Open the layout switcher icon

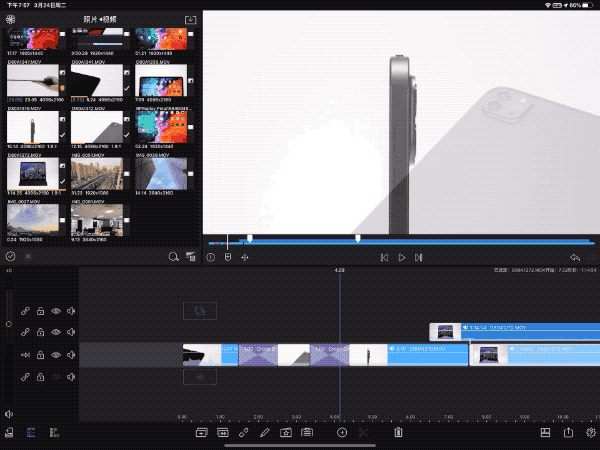point(545,432)
